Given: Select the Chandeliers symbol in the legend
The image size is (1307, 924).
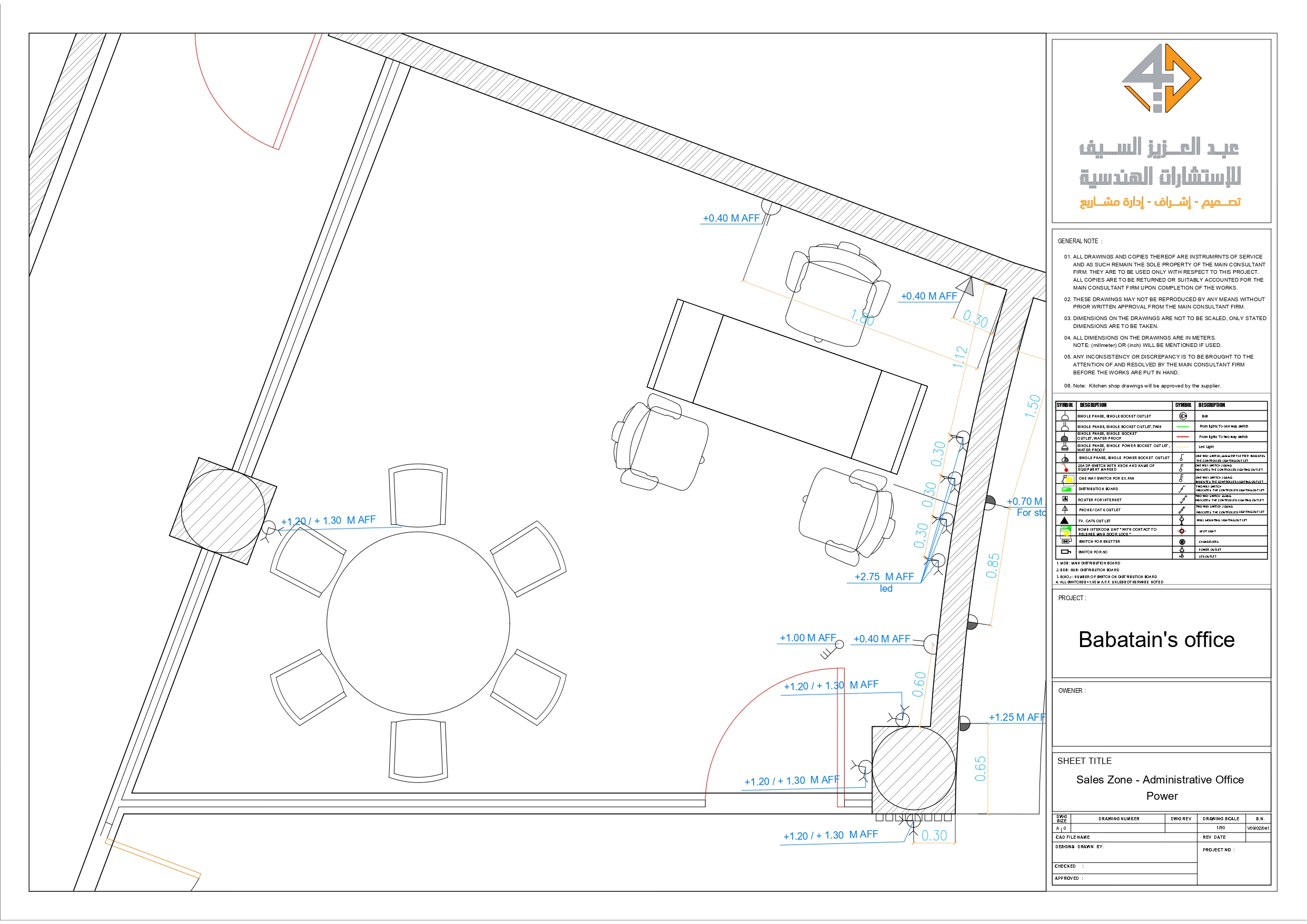Looking at the screenshot, I should (1182, 542).
